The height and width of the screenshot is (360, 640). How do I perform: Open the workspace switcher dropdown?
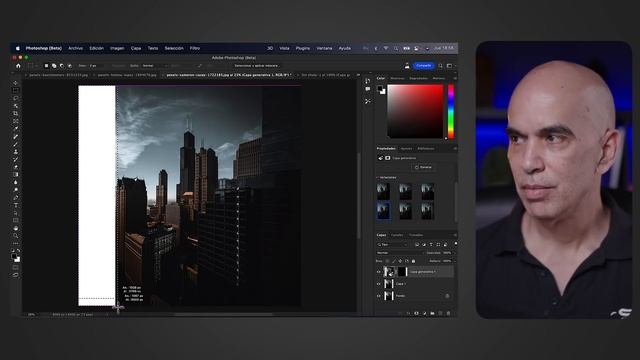(450, 66)
